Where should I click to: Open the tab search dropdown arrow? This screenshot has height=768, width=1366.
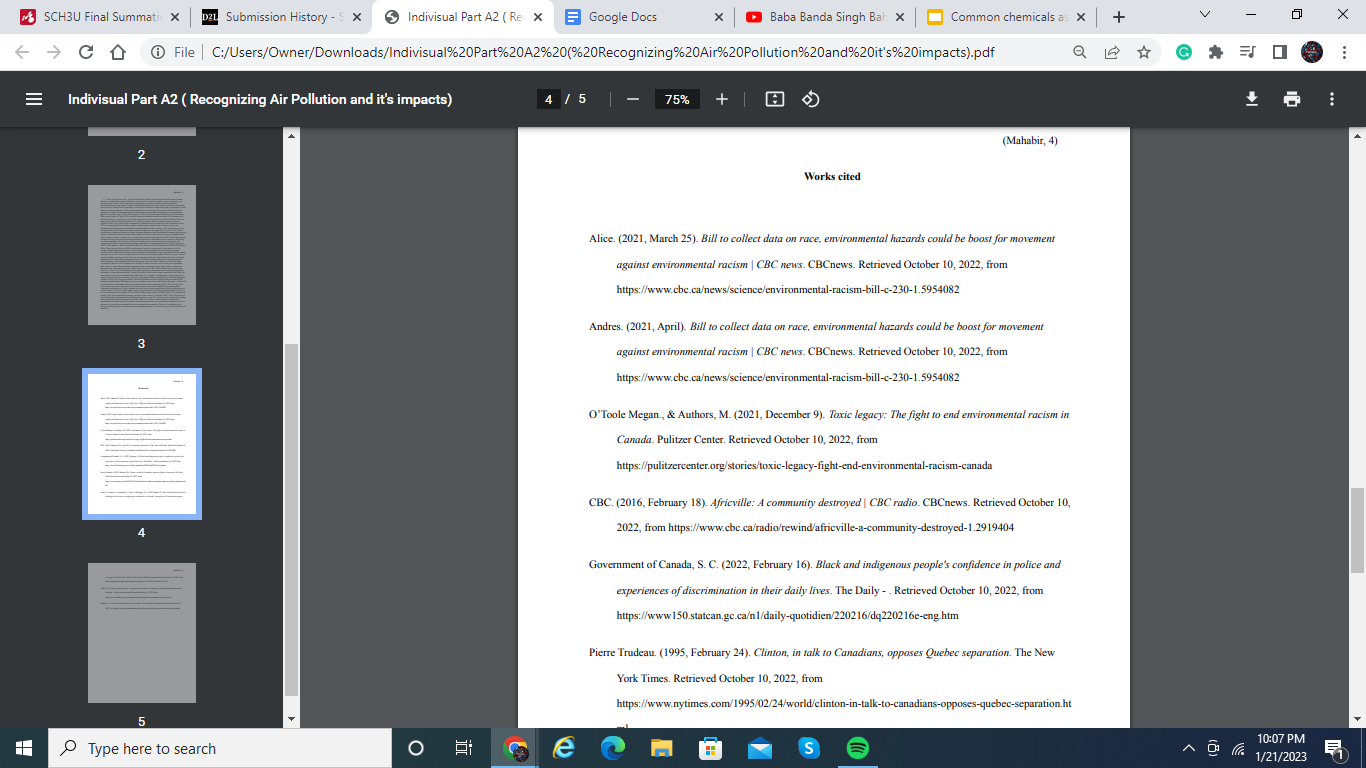(1204, 15)
